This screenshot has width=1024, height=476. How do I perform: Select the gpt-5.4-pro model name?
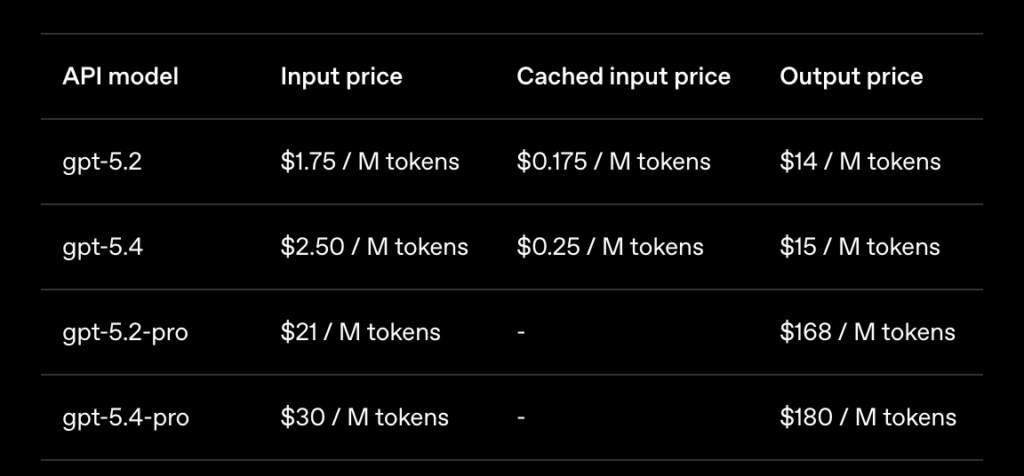125,417
